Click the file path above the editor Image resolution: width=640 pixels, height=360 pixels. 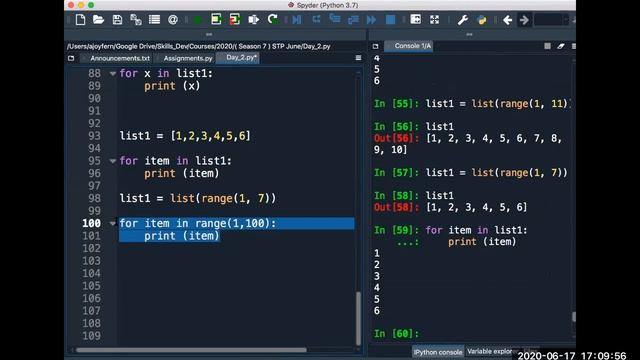(x=199, y=46)
